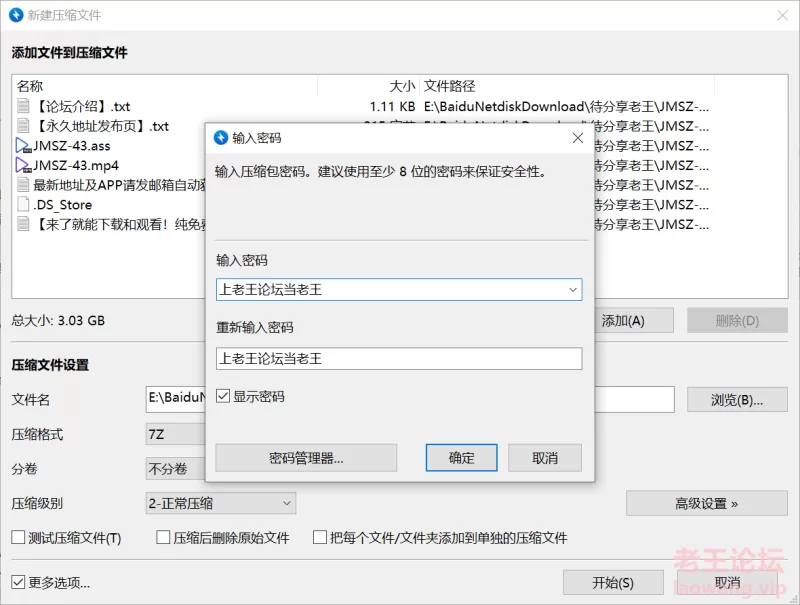Close the 新建压缩文件 window
Screen dimensions: 800x605
click(x=782, y=15)
